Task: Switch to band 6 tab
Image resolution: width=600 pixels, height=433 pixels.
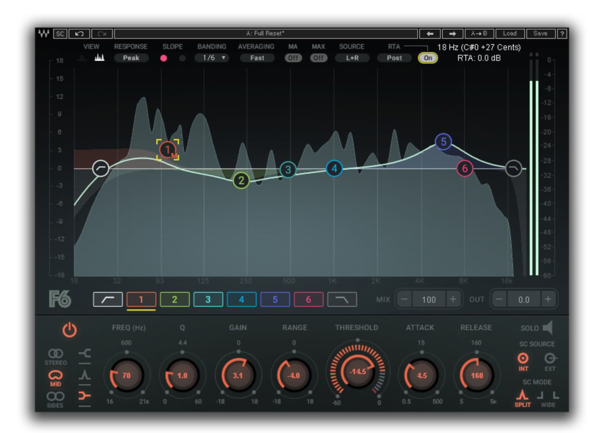Action: click(x=308, y=300)
